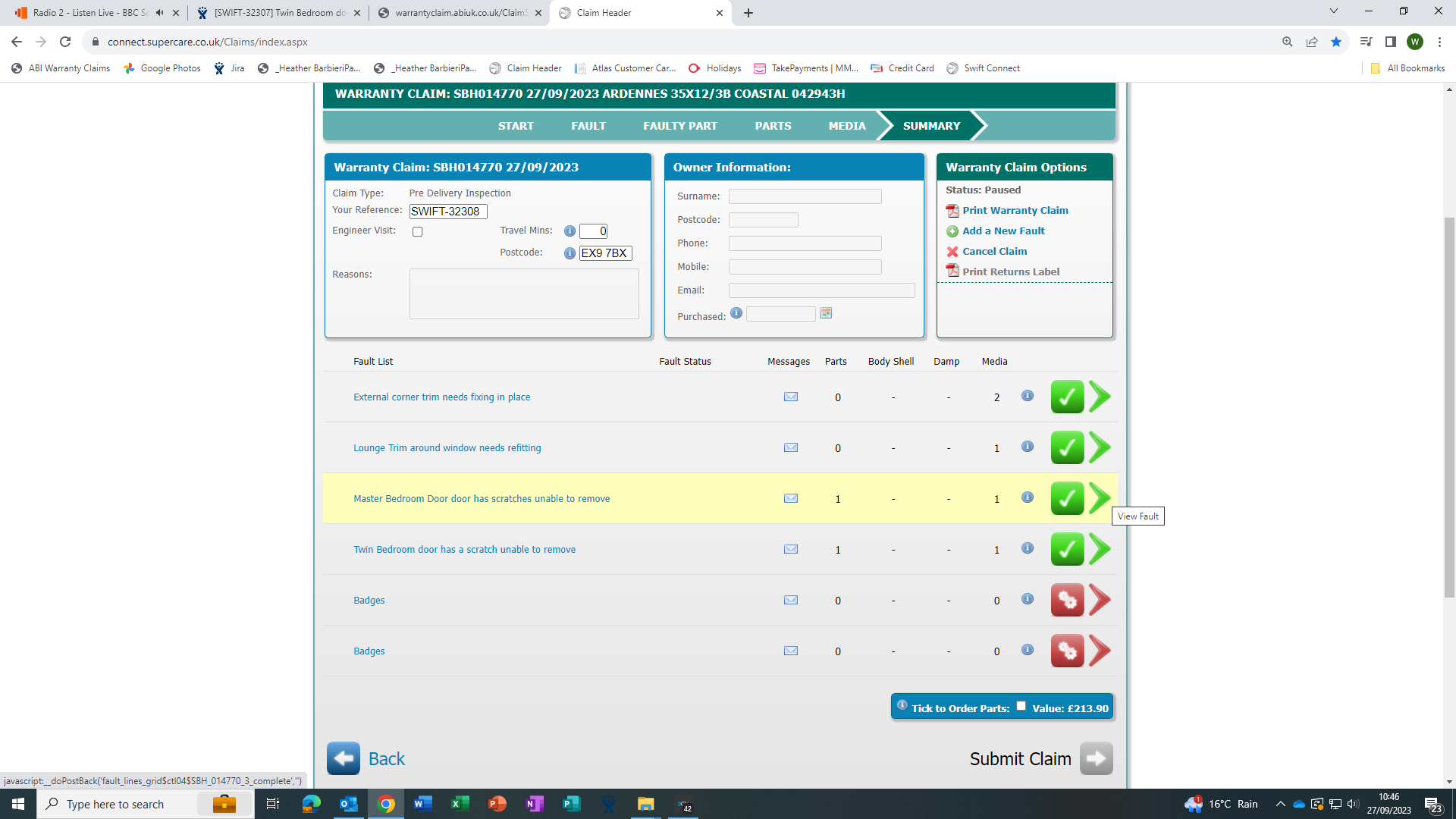Click info icon next to Travel Mins
This screenshot has height=819, width=1456.
tap(570, 231)
